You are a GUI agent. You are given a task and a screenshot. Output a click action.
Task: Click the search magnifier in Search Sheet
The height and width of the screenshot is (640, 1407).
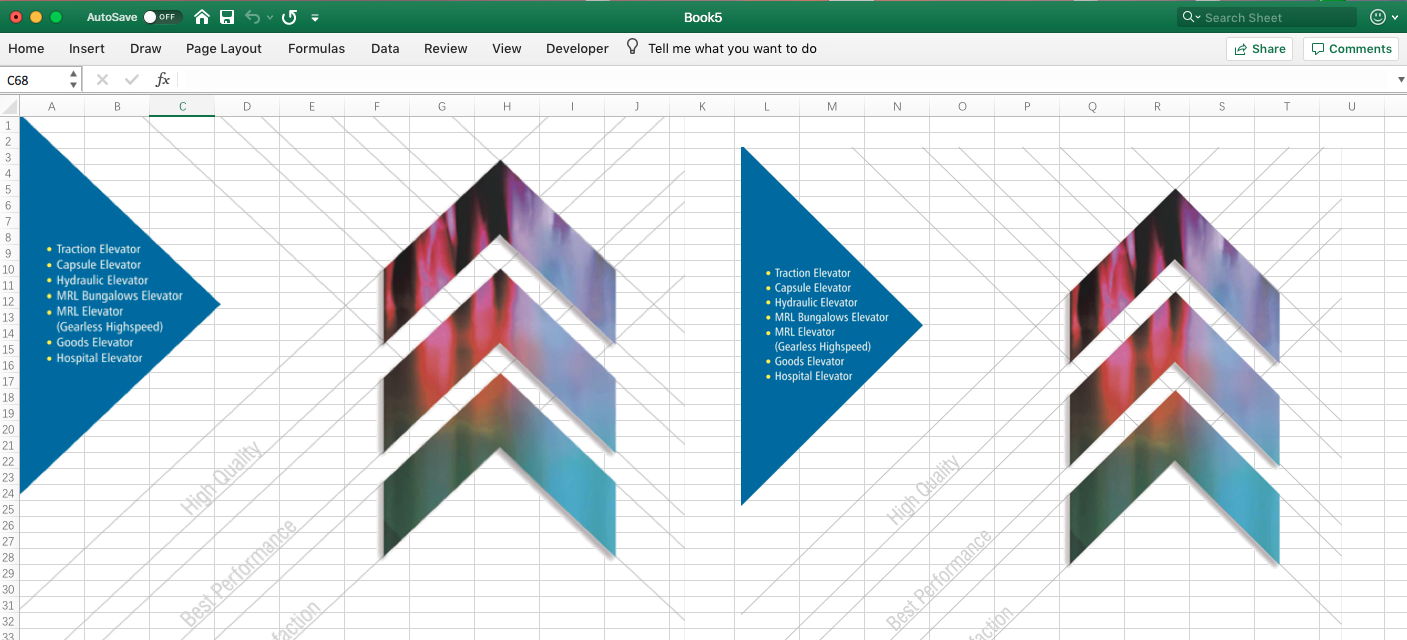(1187, 16)
